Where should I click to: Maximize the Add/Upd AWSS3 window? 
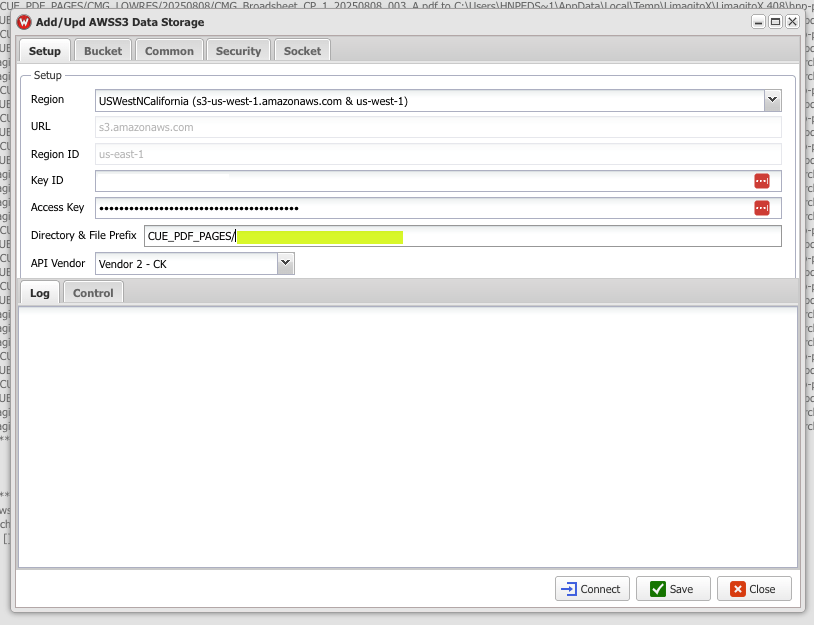[775, 22]
